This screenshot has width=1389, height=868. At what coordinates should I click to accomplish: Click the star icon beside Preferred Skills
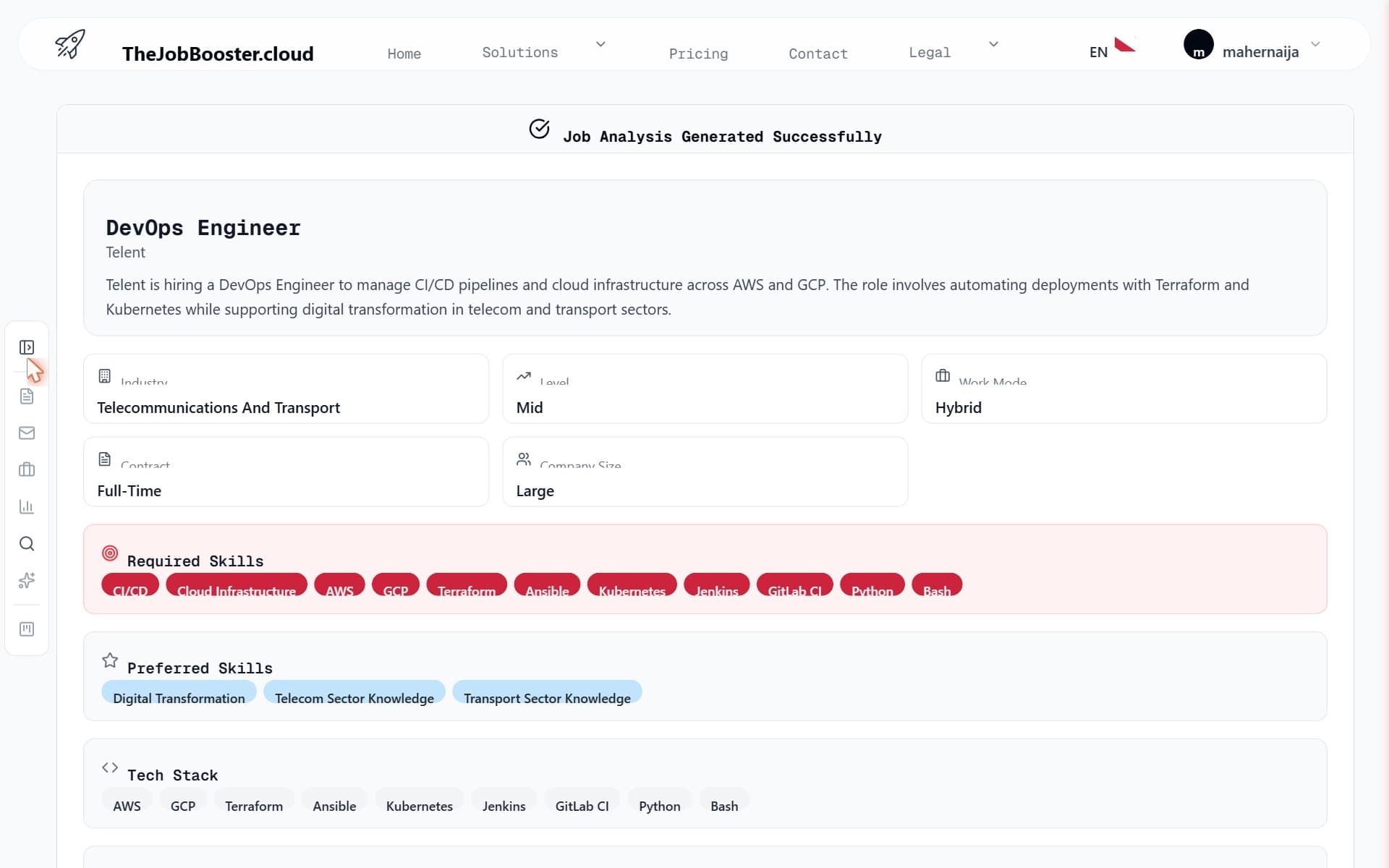click(x=110, y=660)
